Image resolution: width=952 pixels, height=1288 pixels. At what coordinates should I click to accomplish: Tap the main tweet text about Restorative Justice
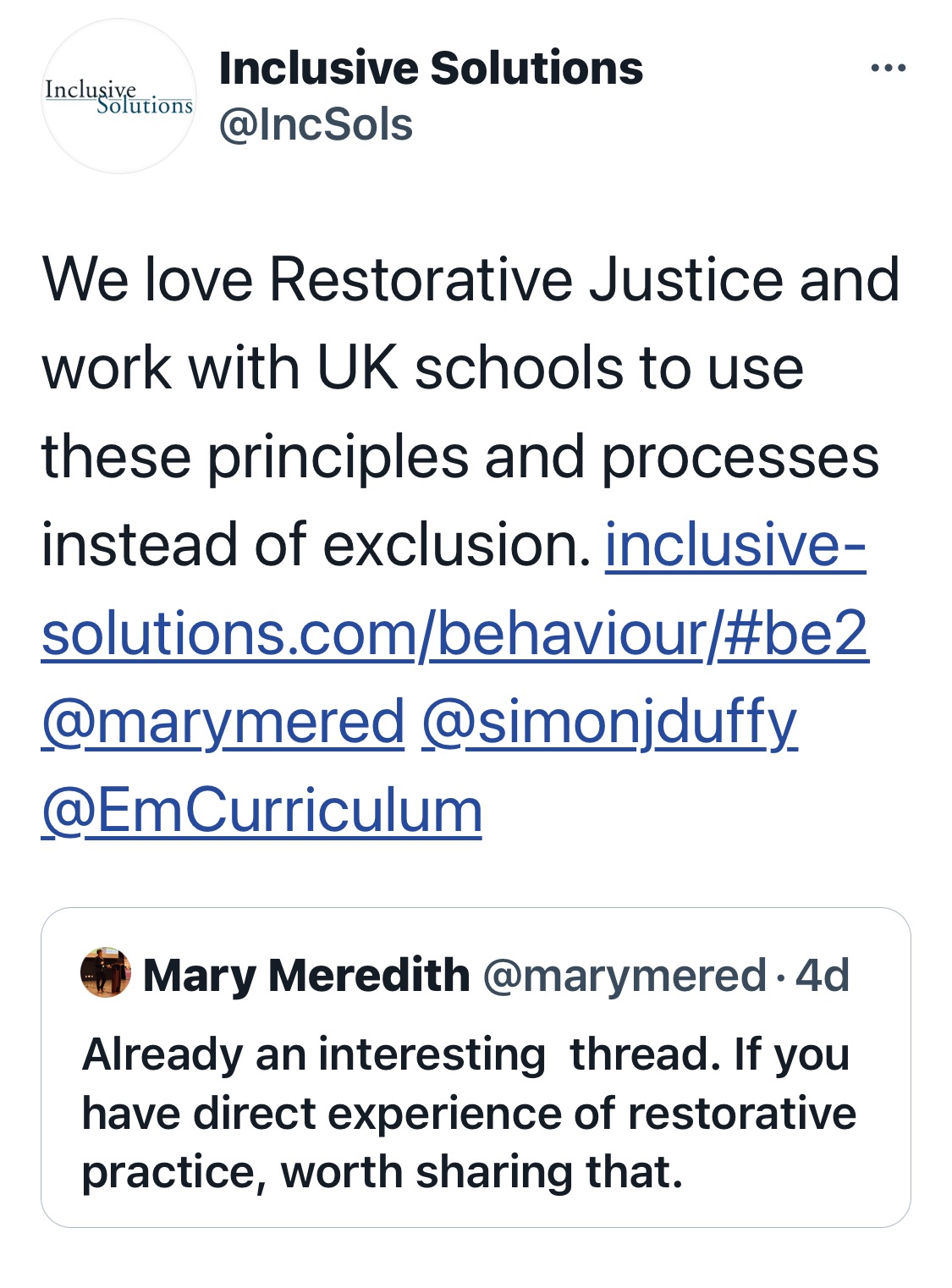click(470, 411)
